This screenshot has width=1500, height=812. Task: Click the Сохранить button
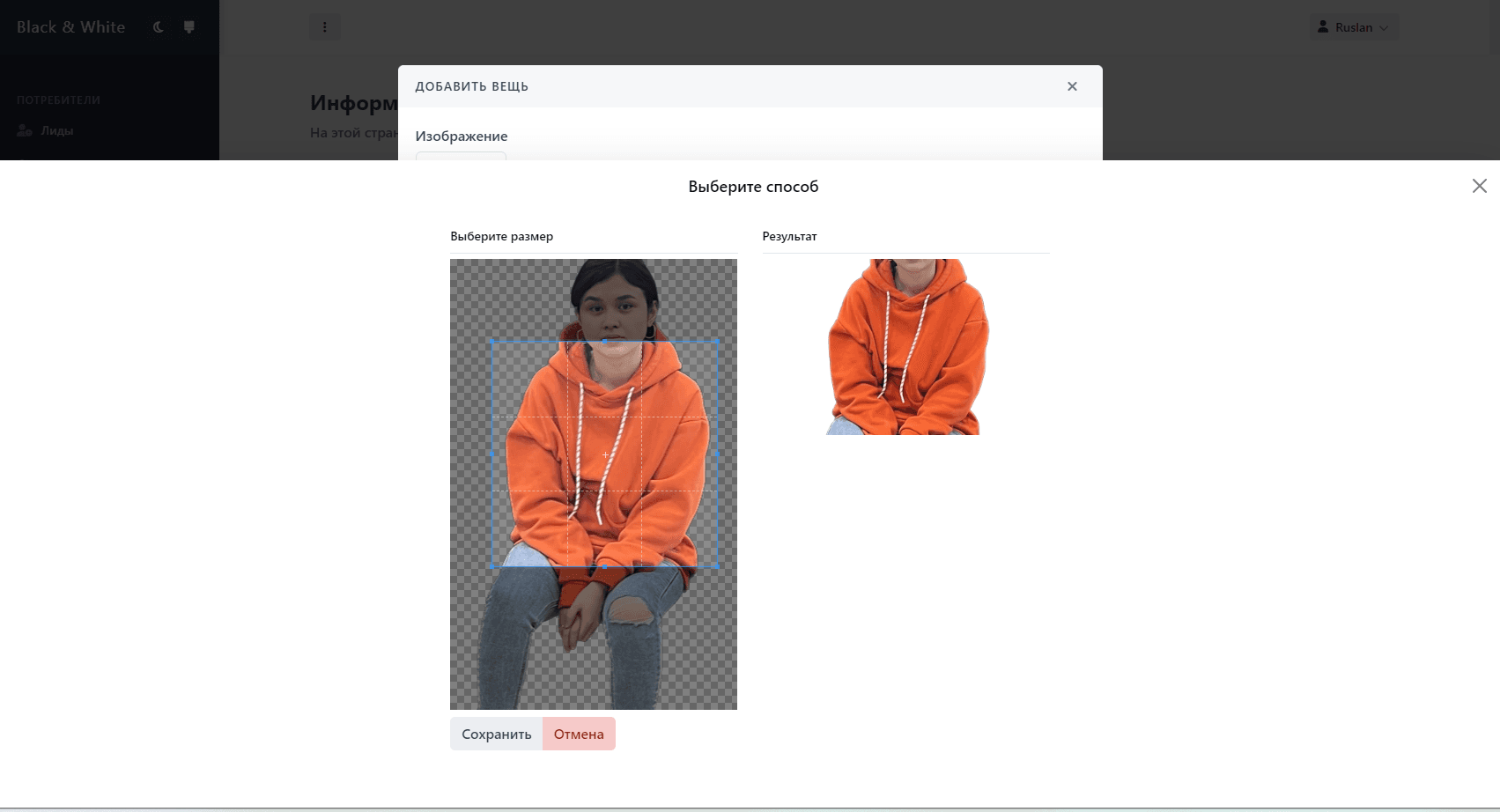point(496,734)
